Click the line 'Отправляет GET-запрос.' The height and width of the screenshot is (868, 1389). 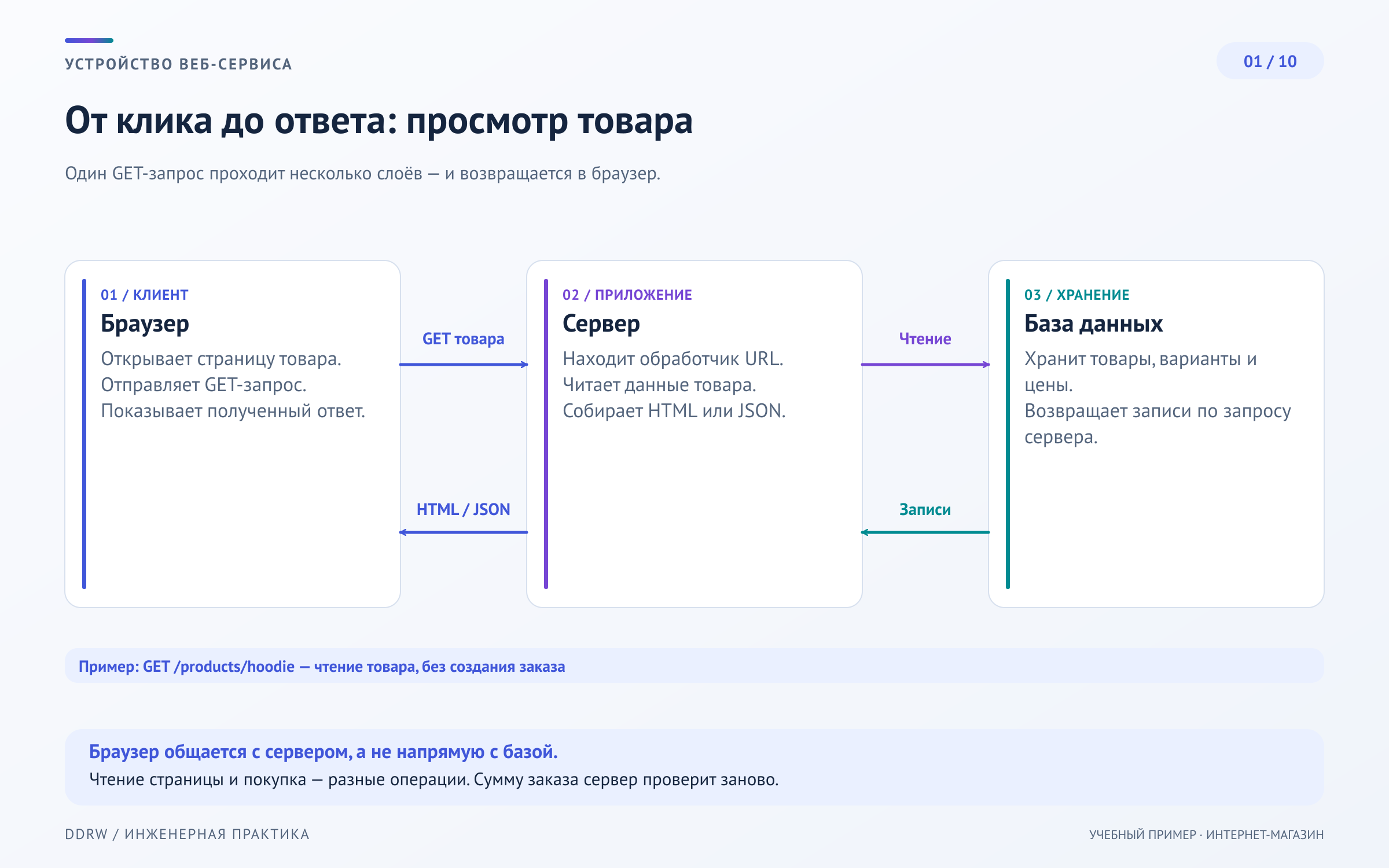204,385
